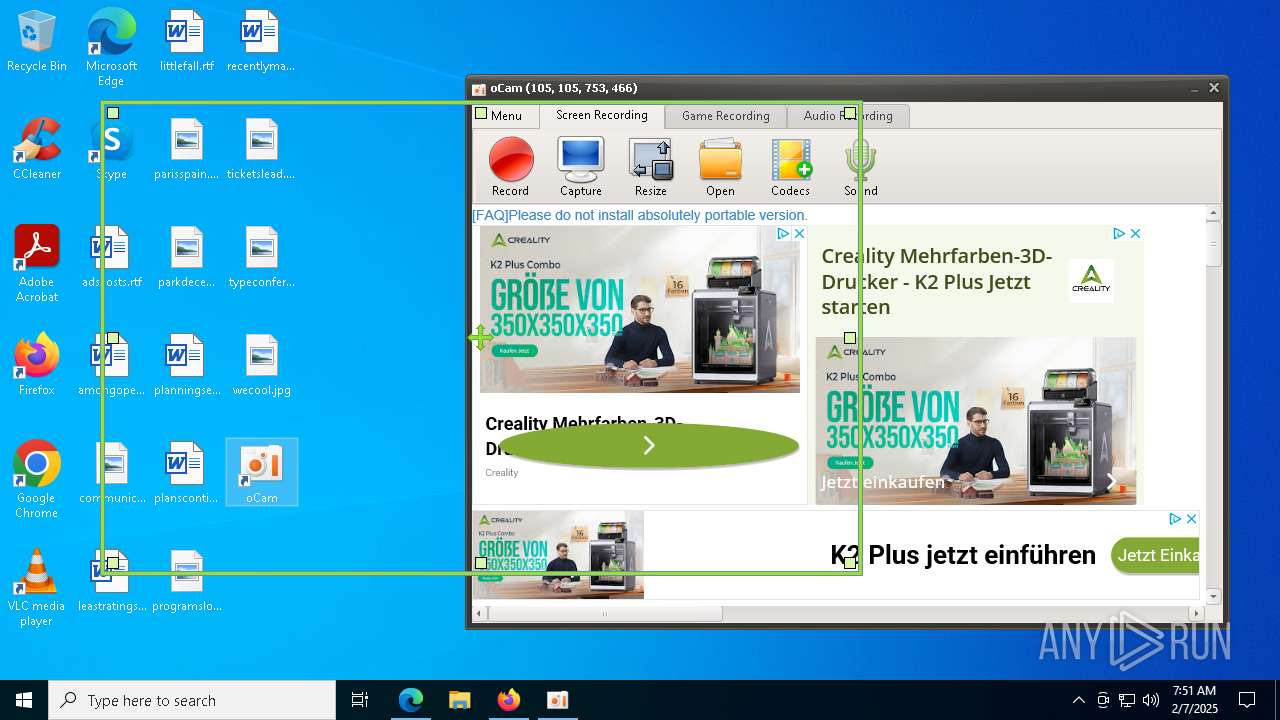
Task: Open the Codecs options
Action: click(x=790, y=167)
